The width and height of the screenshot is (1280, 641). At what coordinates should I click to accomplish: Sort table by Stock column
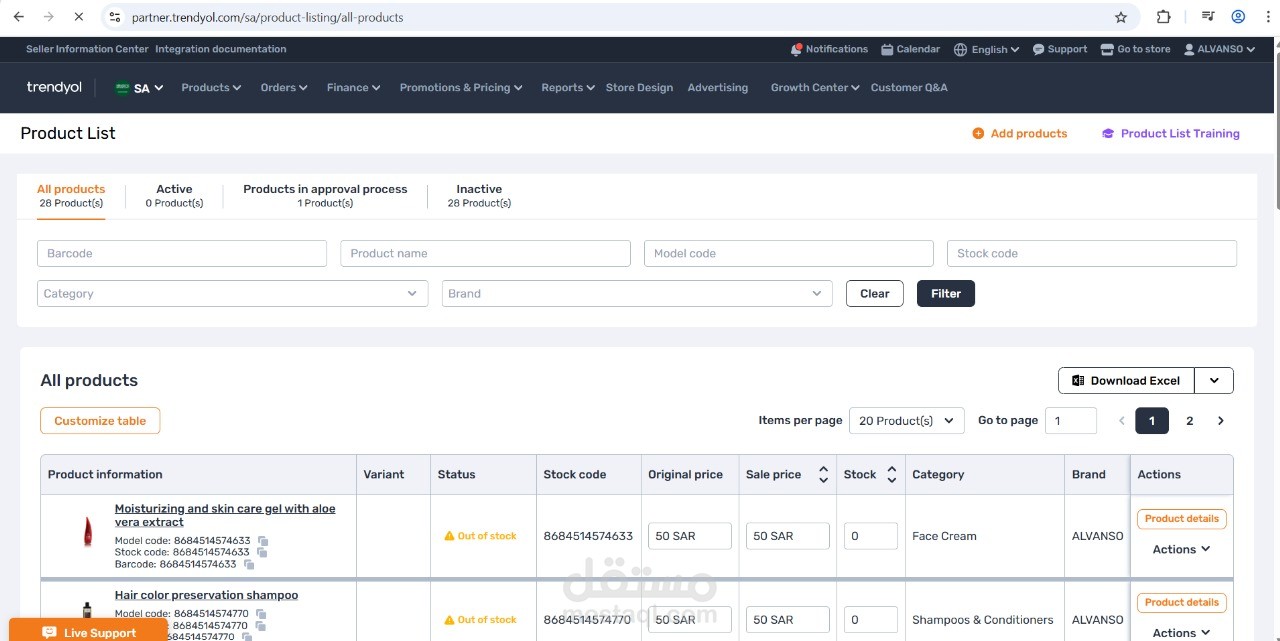[x=891, y=474]
